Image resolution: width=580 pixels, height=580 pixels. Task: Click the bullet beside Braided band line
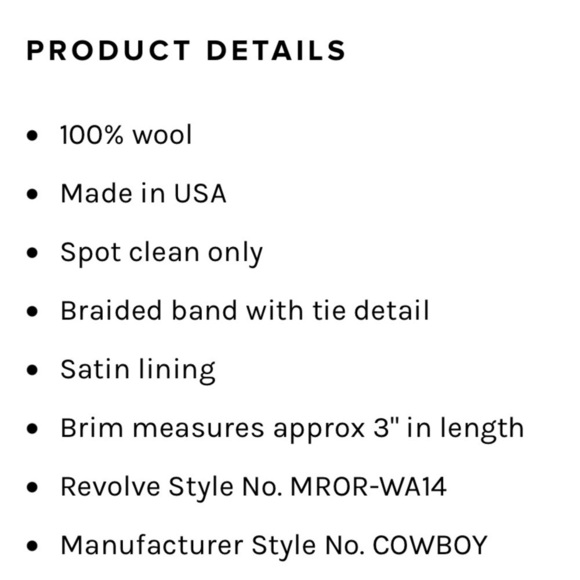click(33, 311)
